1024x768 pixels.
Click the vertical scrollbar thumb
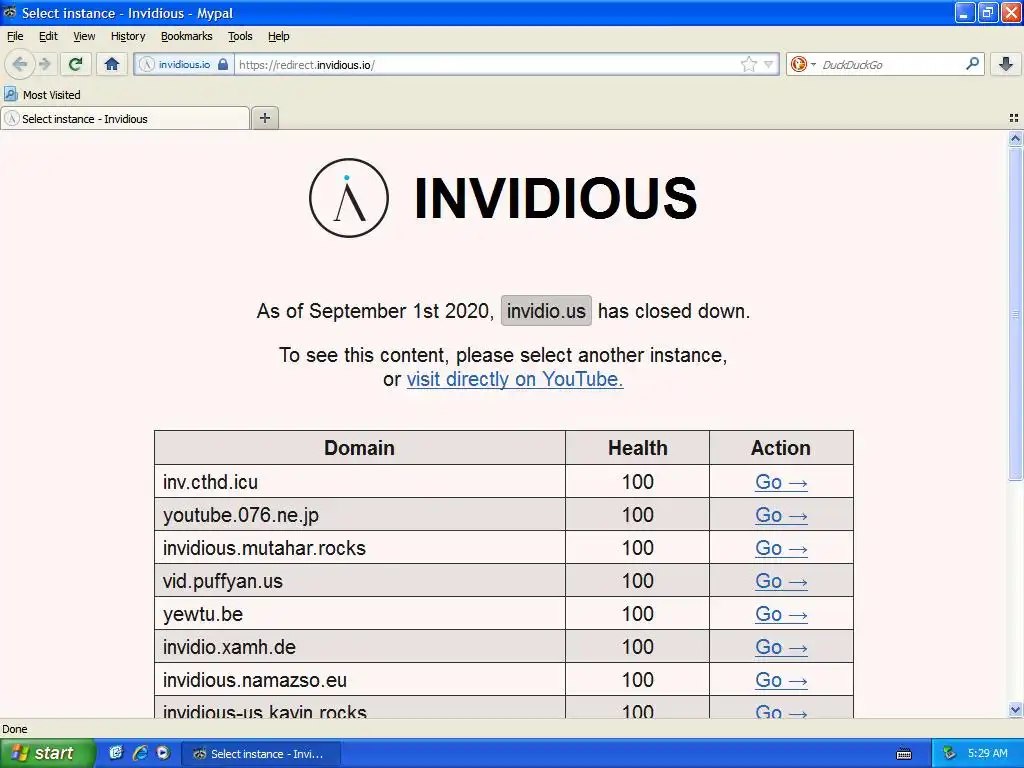[x=1015, y=313]
